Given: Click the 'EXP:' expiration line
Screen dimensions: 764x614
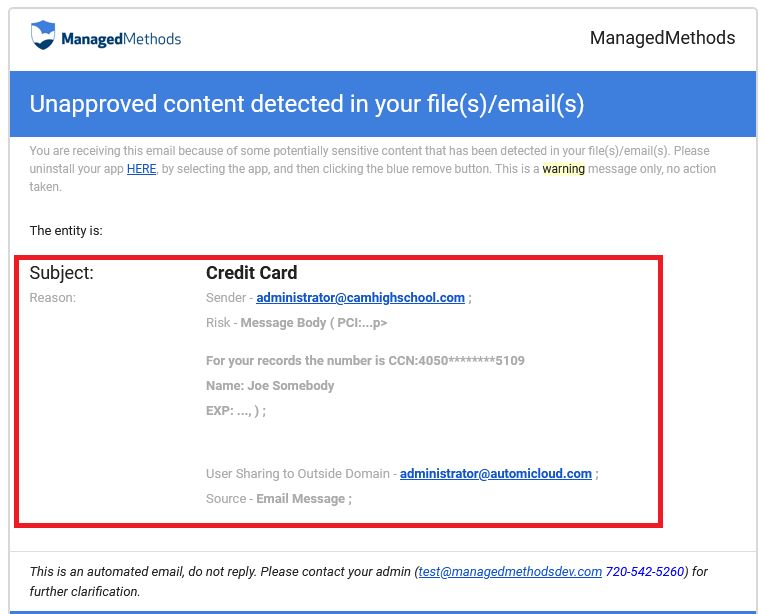Looking at the screenshot, I should (236, 410).
